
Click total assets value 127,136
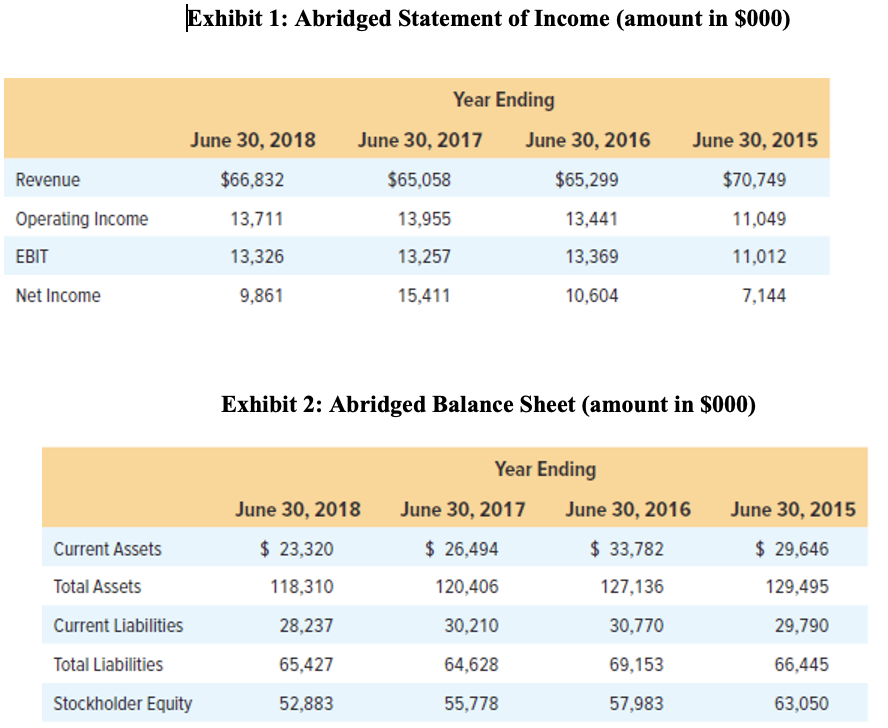632,587
